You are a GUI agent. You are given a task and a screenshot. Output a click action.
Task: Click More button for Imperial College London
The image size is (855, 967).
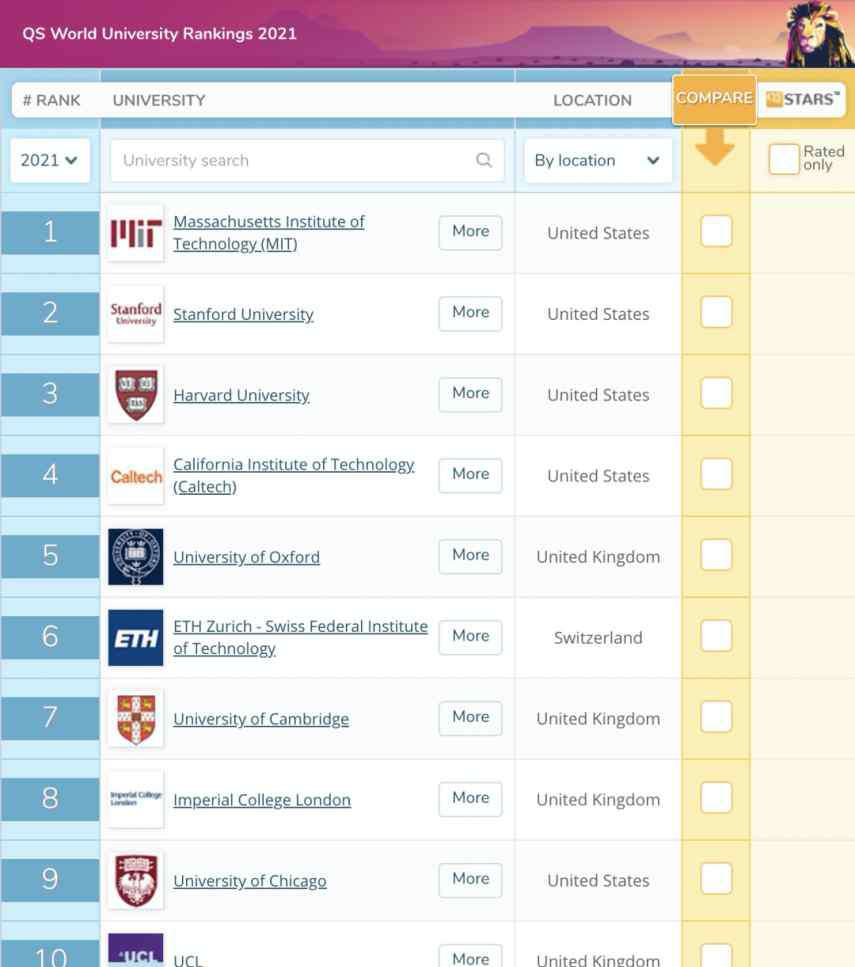[x=471, y=797]
